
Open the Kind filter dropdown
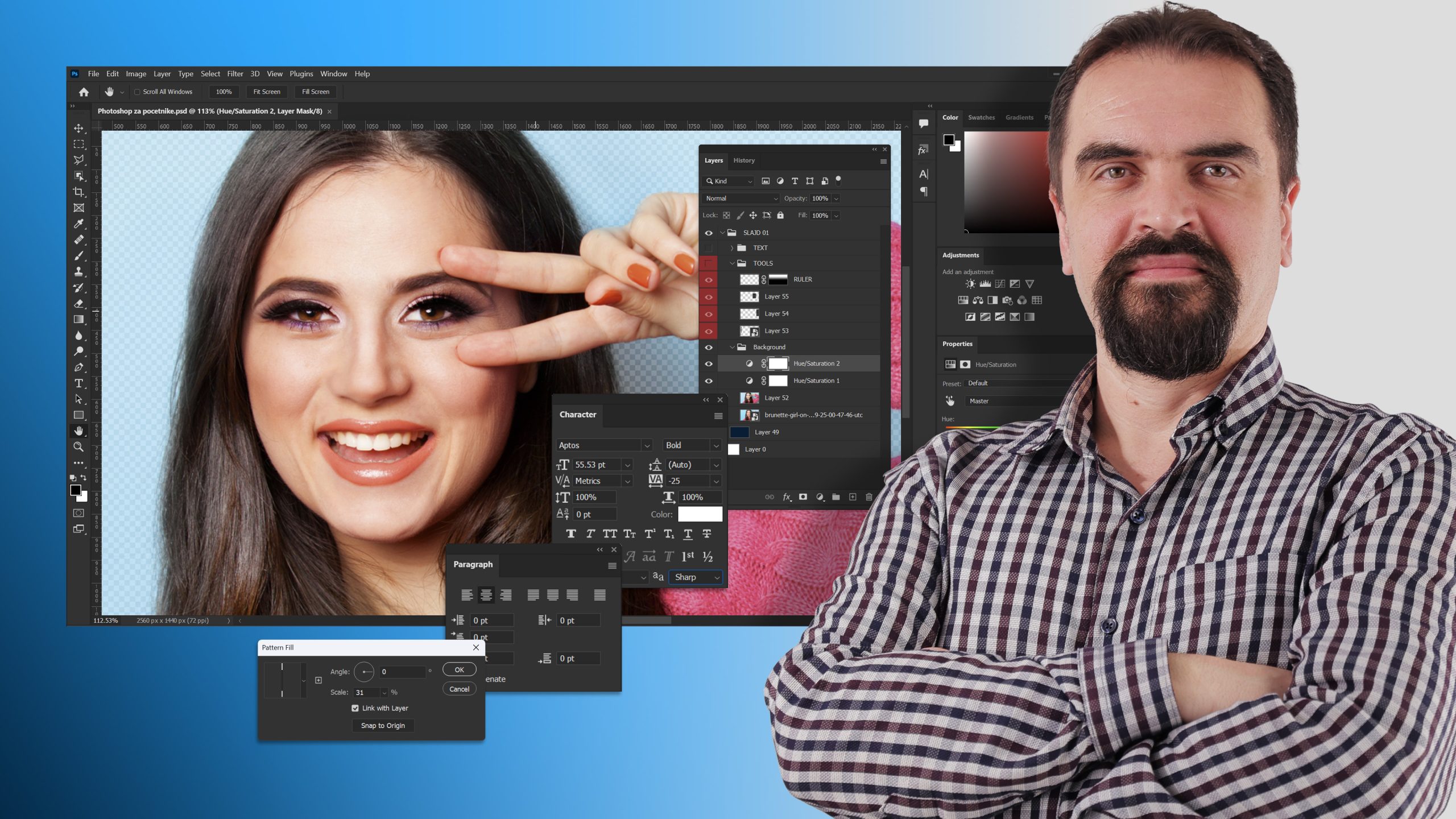pyautogui.click(x=729, y=181)
